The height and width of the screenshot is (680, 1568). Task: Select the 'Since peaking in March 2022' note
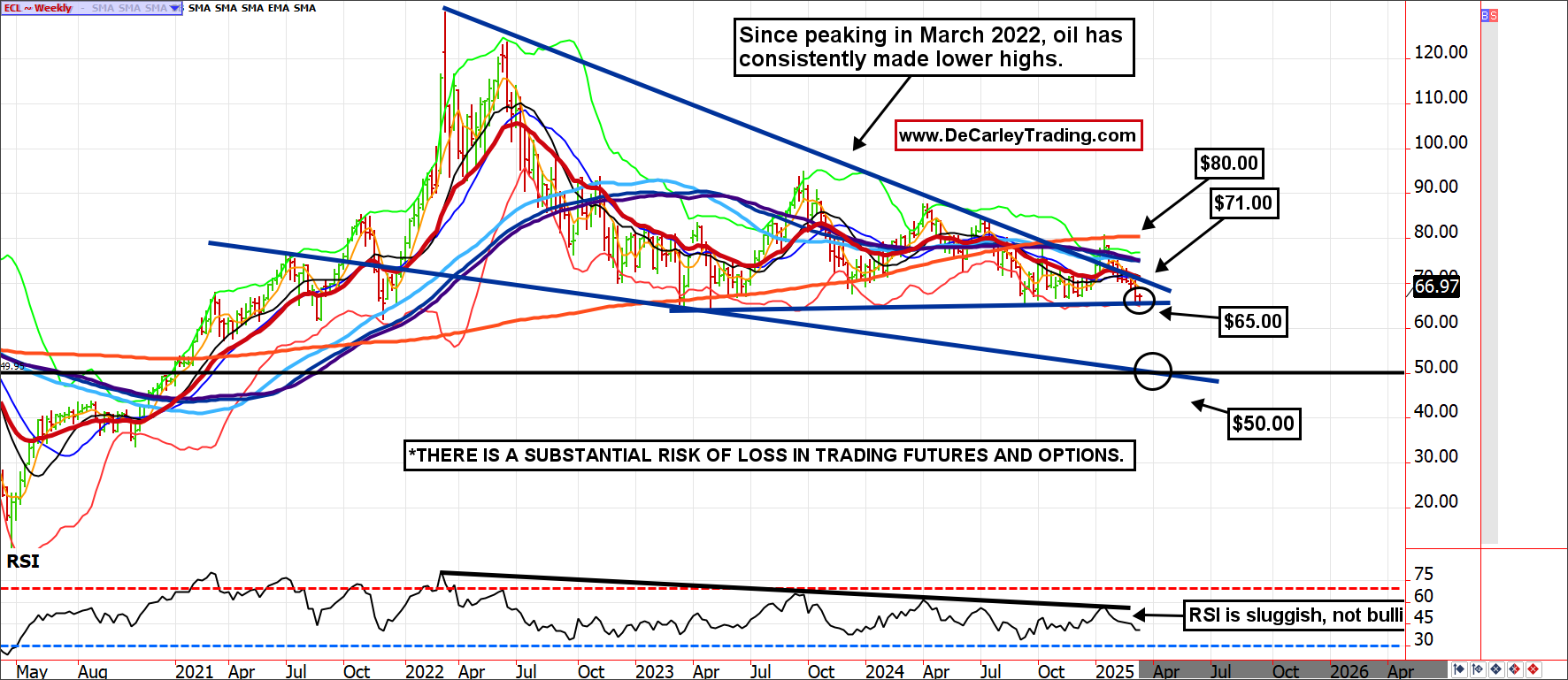(934, 47)
